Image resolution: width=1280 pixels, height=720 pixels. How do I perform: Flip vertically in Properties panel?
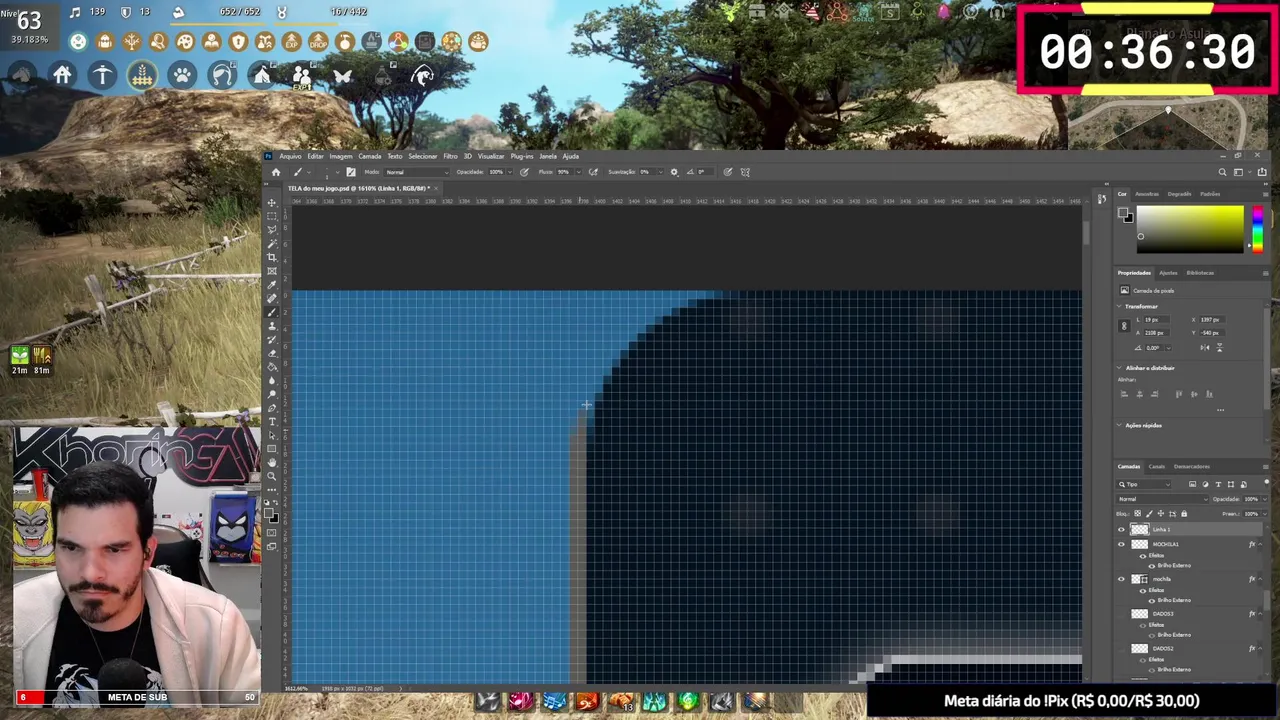(1220, 347)
